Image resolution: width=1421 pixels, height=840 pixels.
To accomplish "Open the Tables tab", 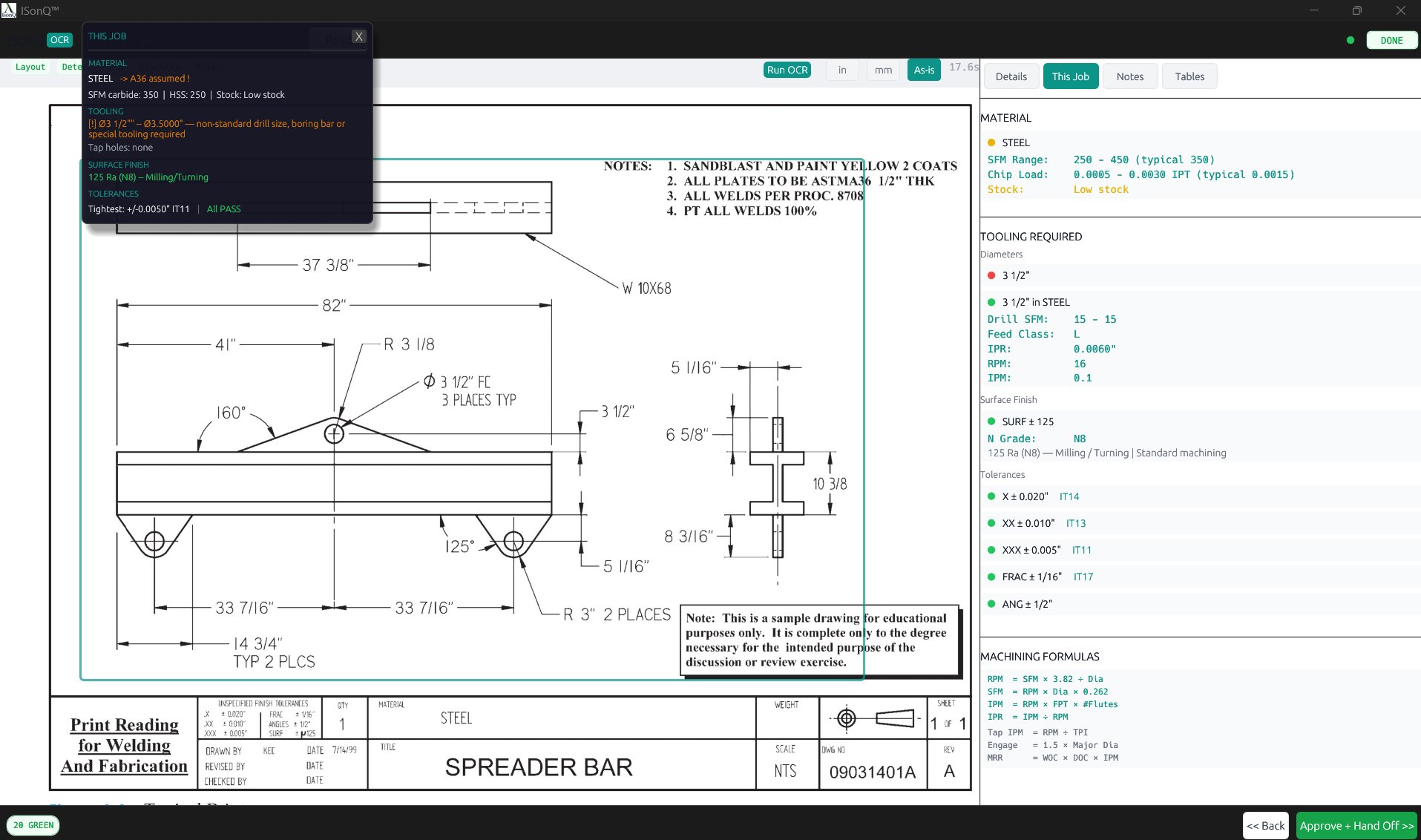I will click(1189, 76).
